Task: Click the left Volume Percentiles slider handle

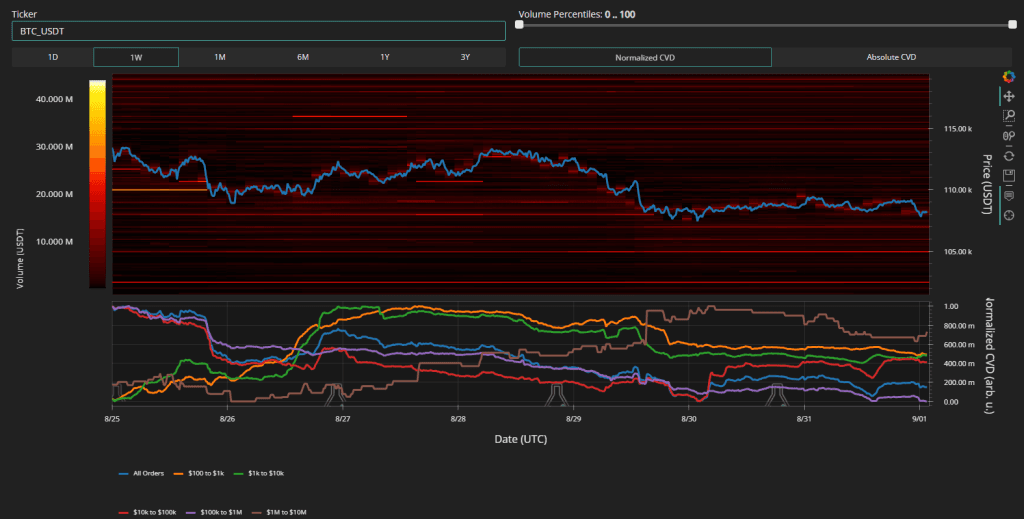Action: tap(519, 24)
